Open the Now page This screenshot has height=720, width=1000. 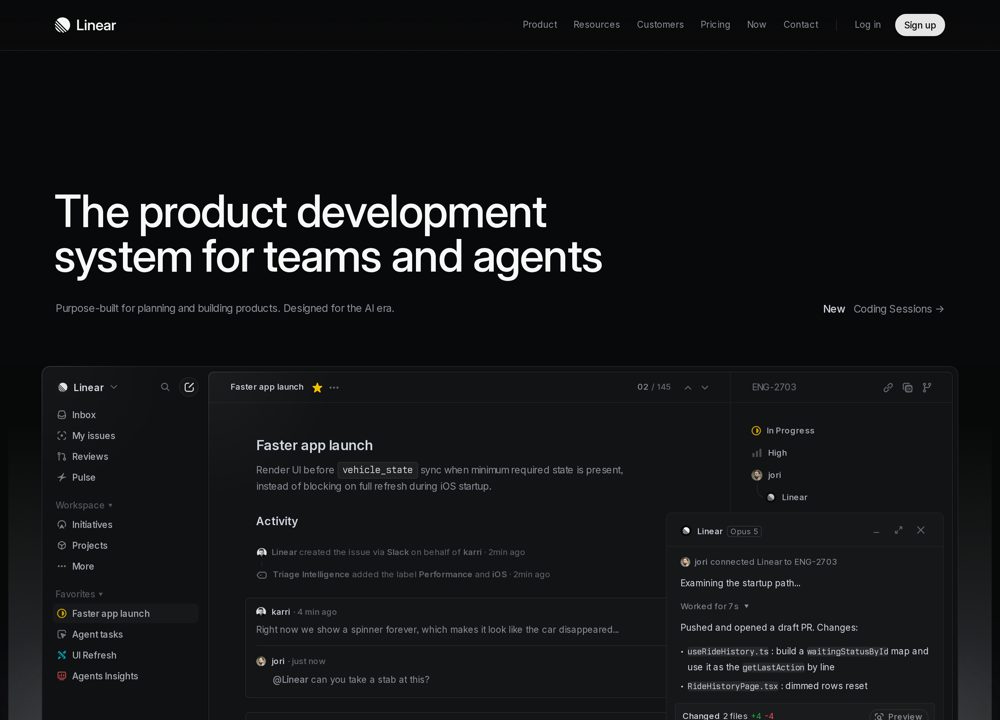[x=756, y=25]
